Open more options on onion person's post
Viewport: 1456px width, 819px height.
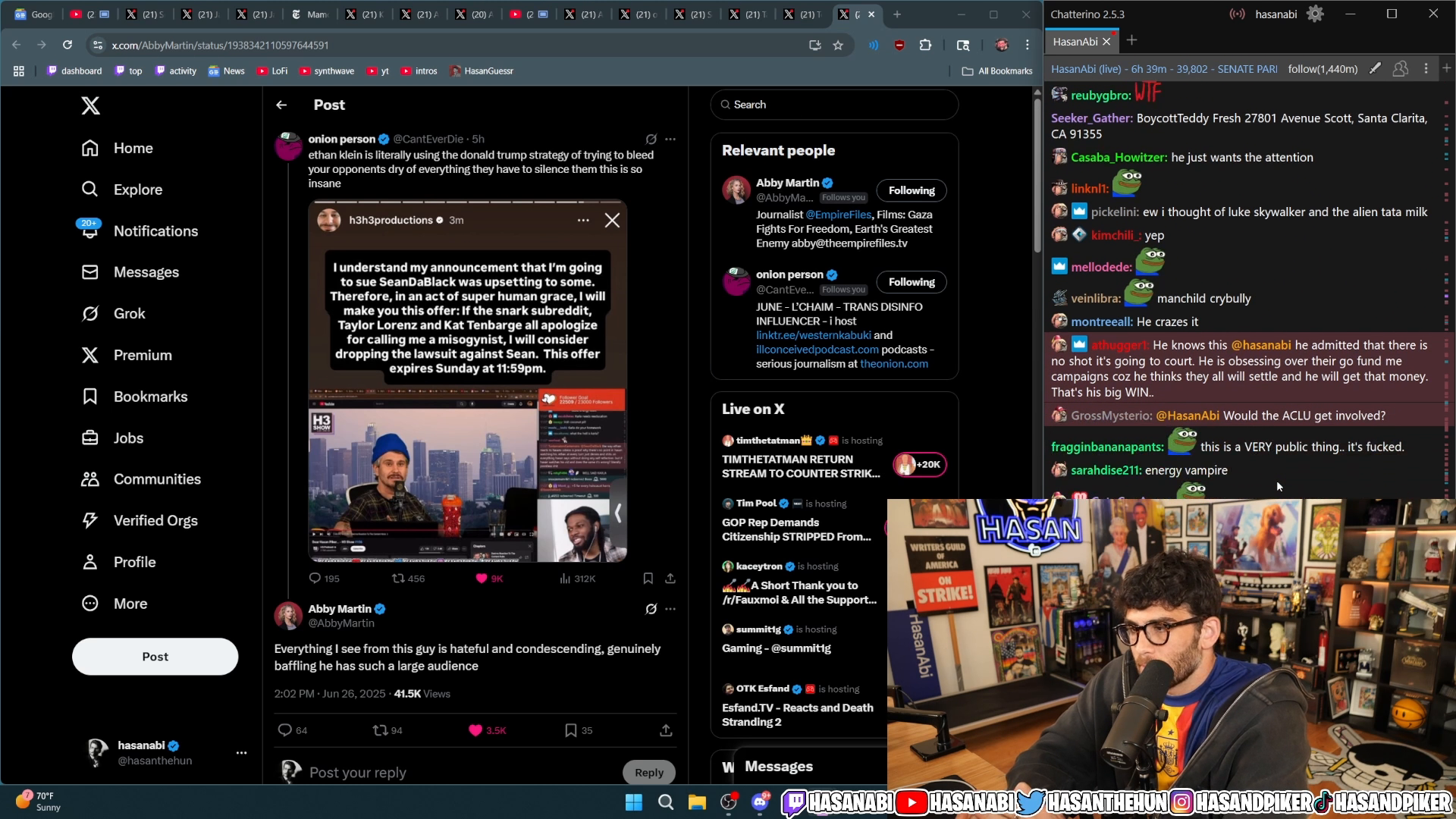(x=670, y=140)
